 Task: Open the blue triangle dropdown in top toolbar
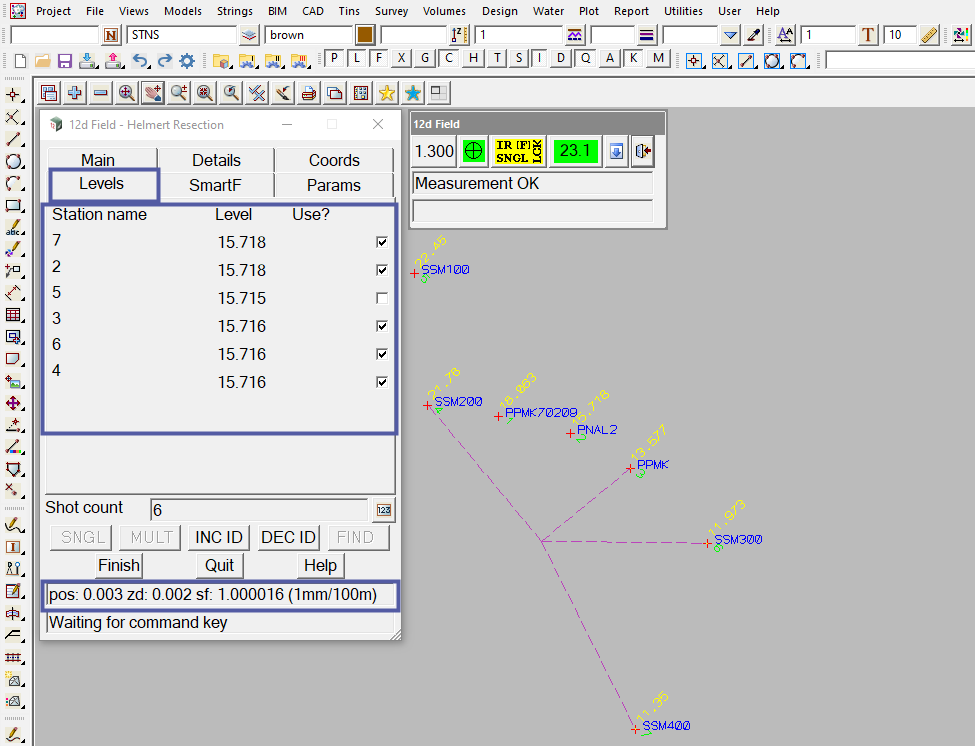coord(730,35)
